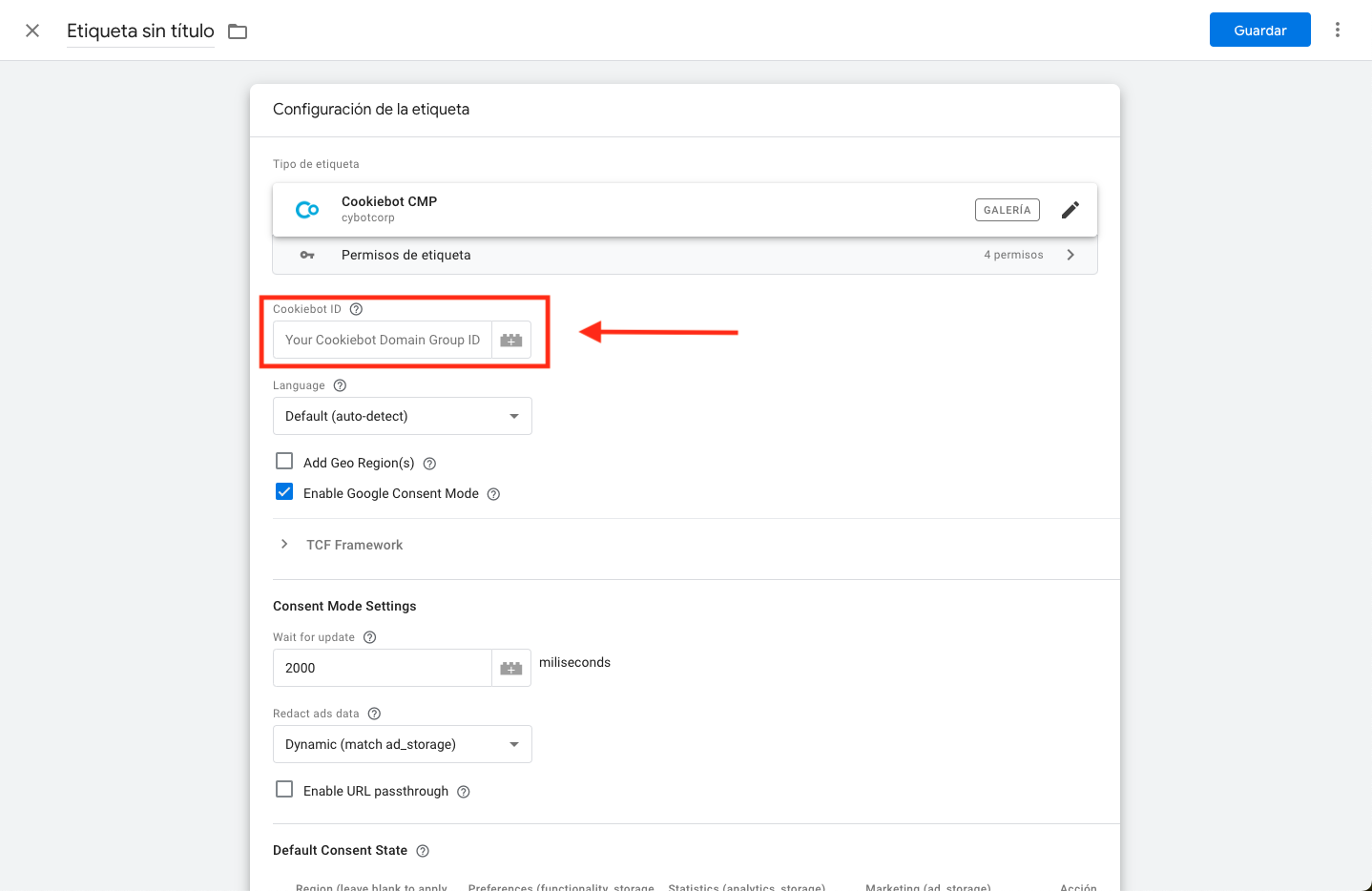Click the Guardar button
1372x891 pixels.
tap(1259, 30)
